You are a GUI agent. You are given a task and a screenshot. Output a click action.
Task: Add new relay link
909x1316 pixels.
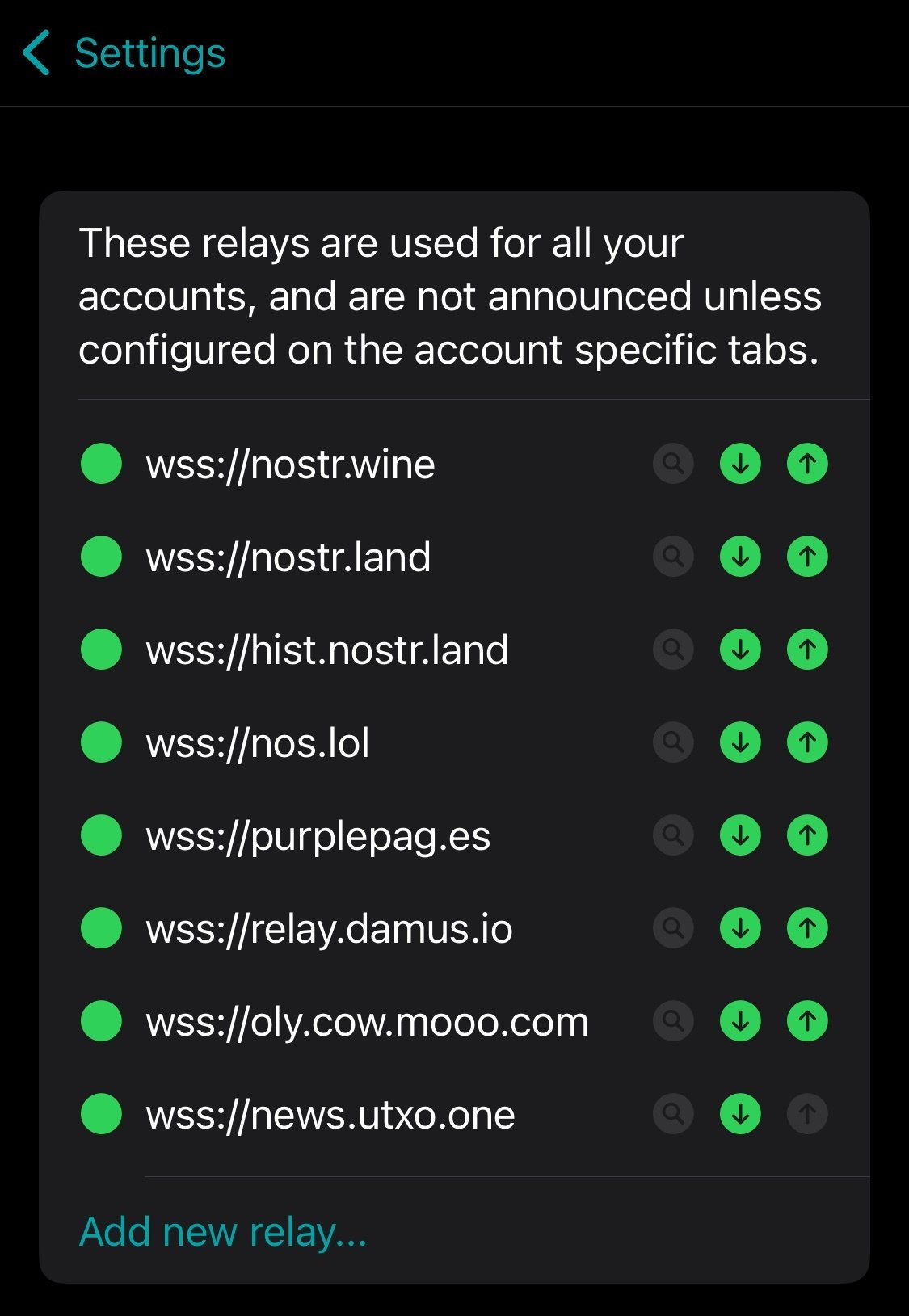(223, 1232)
